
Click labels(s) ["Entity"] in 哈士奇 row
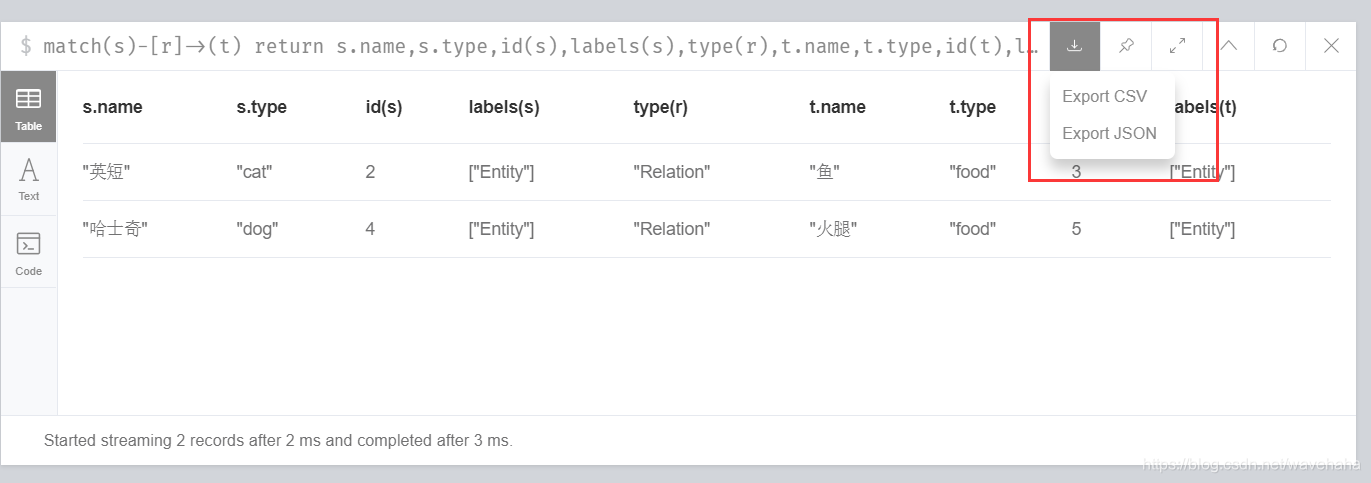501,229
